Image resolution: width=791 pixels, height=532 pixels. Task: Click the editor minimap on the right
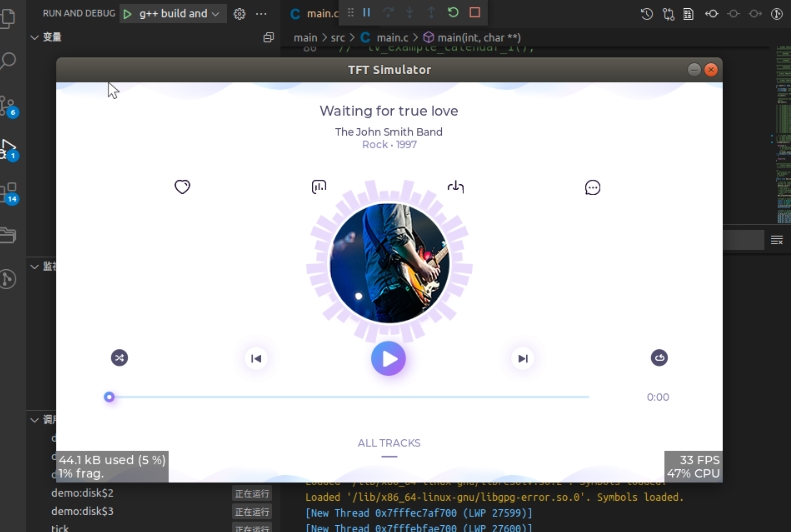coord(783,134)
